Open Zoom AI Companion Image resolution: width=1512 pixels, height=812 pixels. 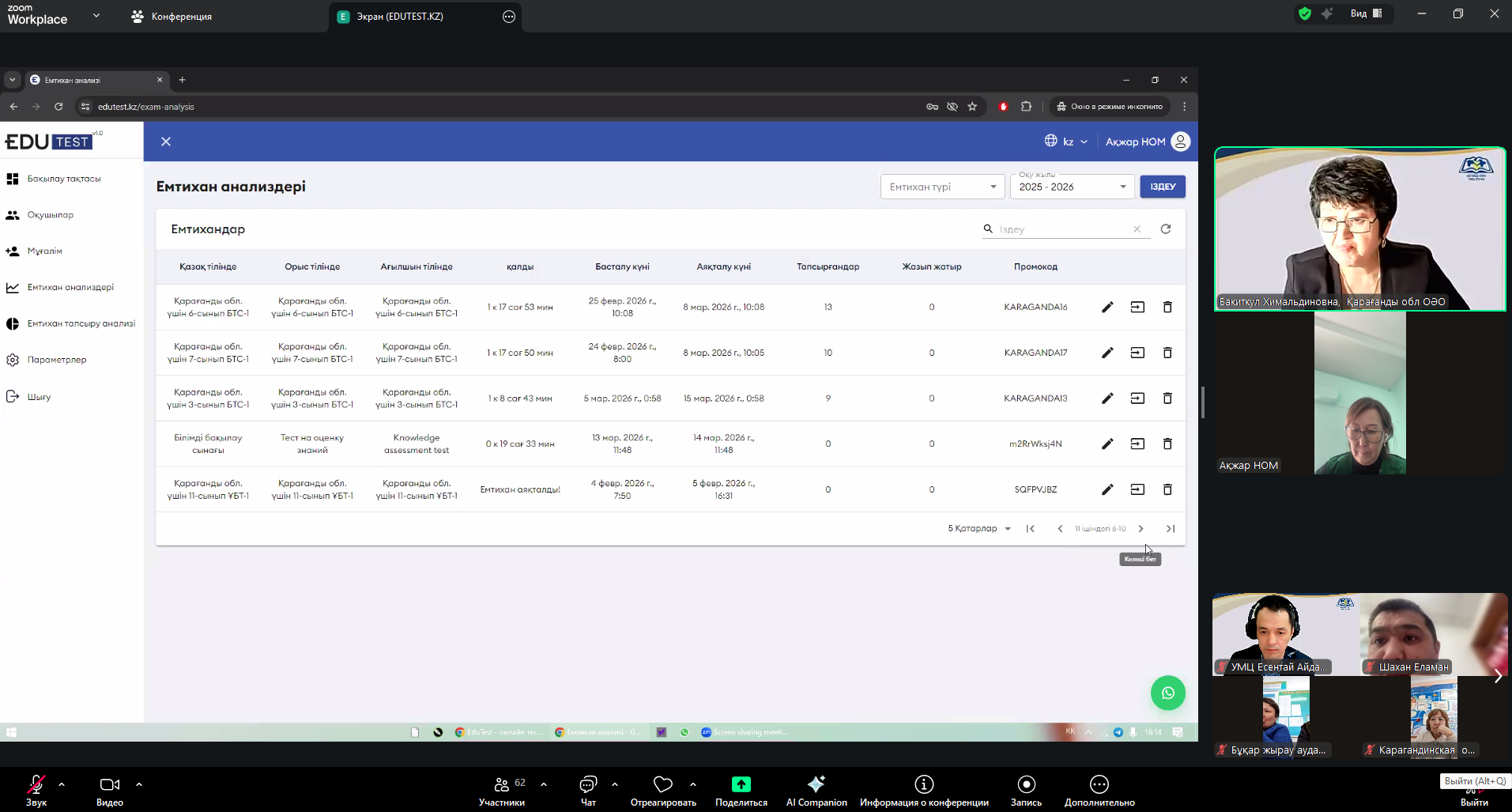tap(816, 790)
